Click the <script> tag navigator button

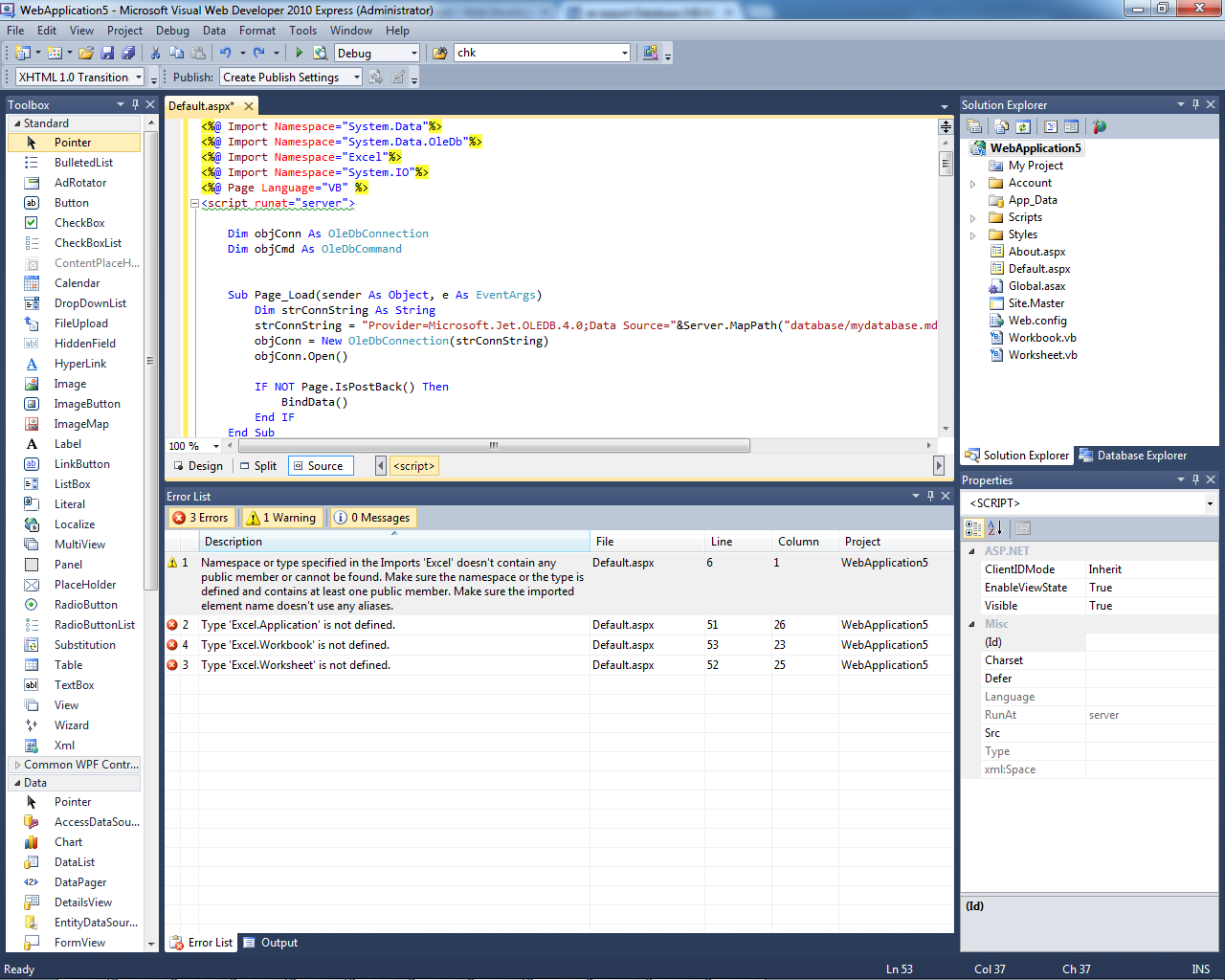coord(414,466)
